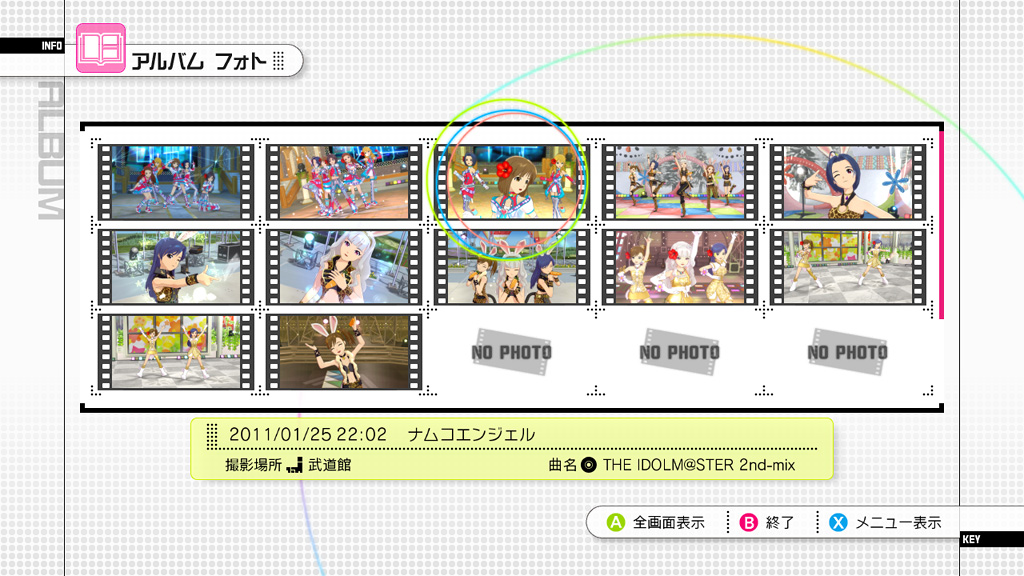
Task: Select 全画面表示 full screen option
Action: pos(669,522)
